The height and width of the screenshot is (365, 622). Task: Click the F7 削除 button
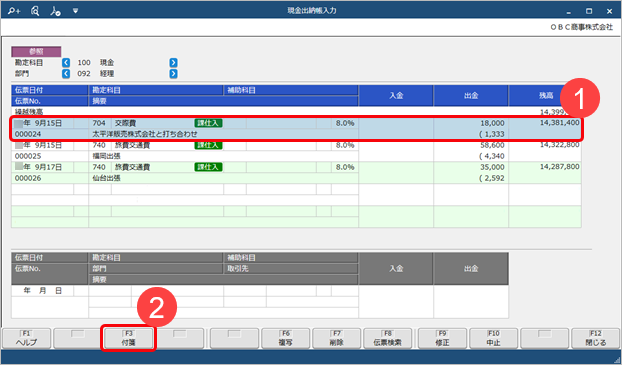[336, 338]
